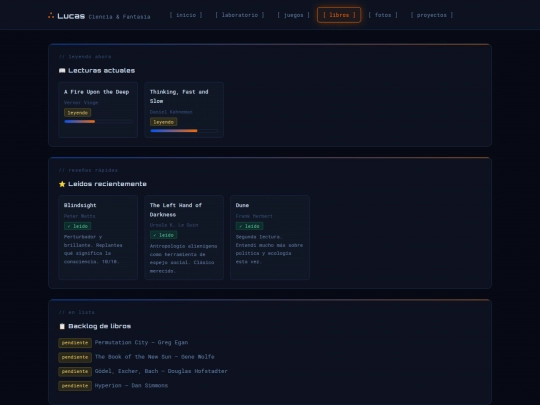Click the Ciencia & Fantasía tagline
This screenshot has width=540, height=405.
point(120,17)
